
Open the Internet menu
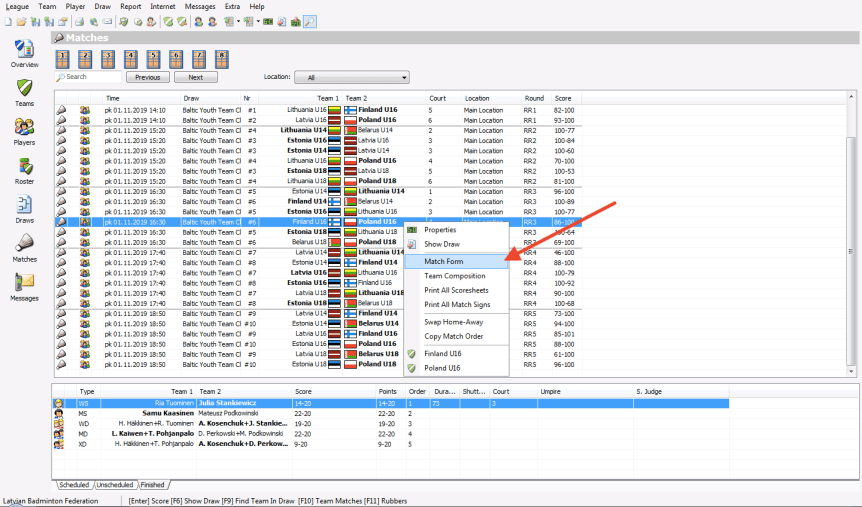[163, 7]
